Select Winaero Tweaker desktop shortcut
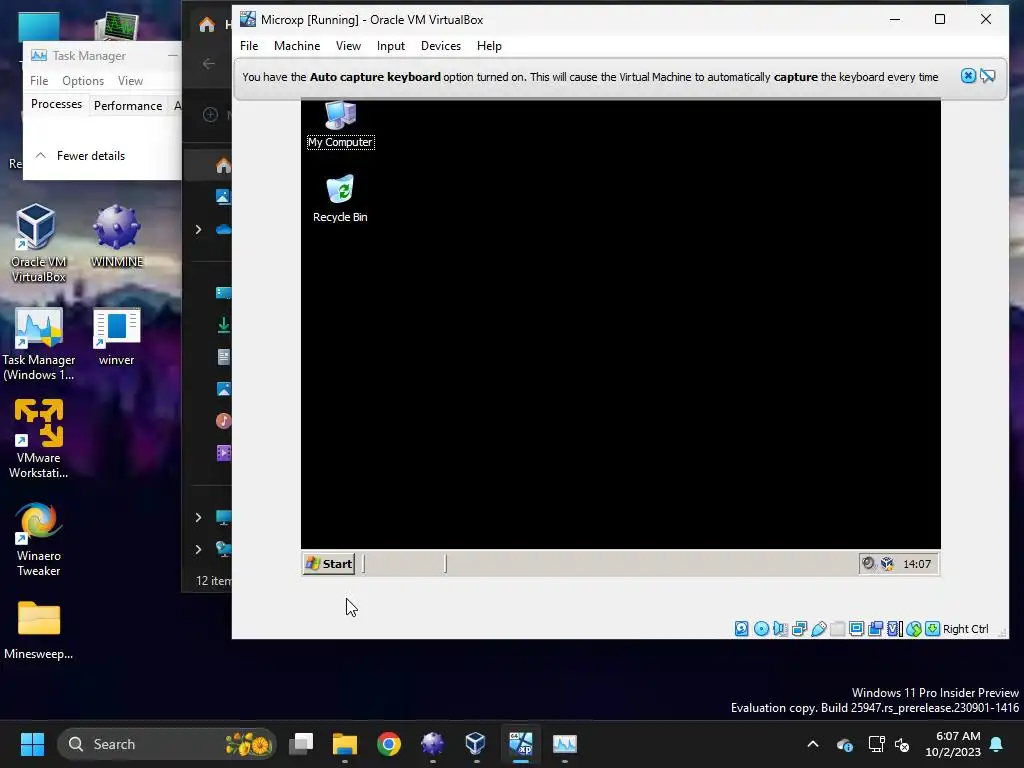Image resolution: width=1024 pixels, height=768 pixels. click(x=39, y=539)
